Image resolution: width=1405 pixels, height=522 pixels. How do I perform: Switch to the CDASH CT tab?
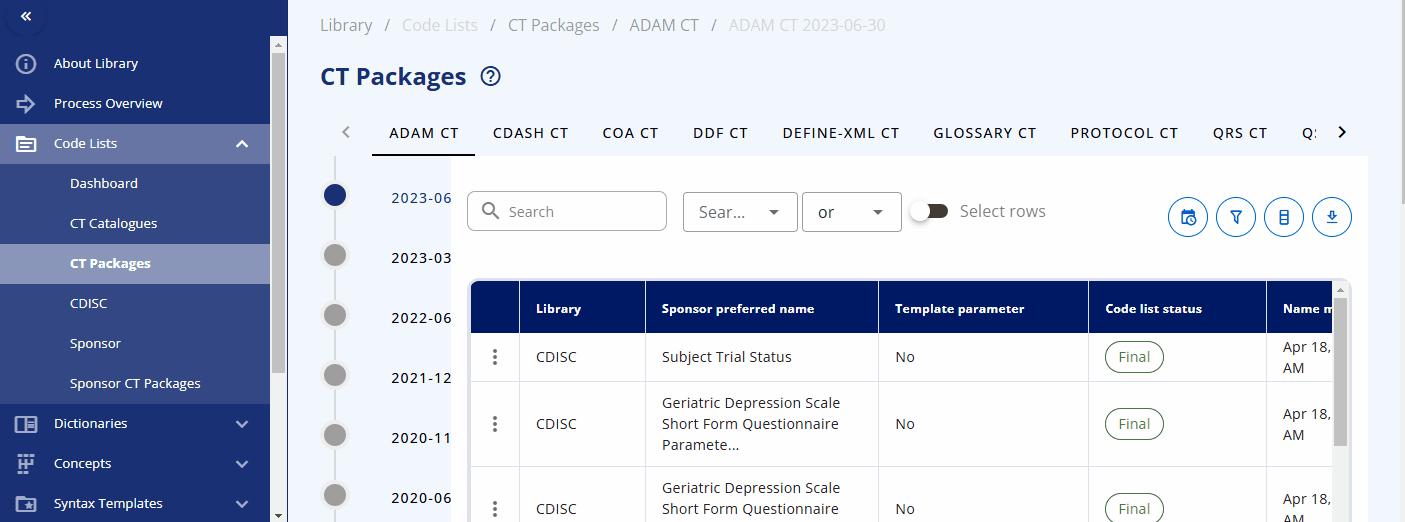(x=531, y=133)
